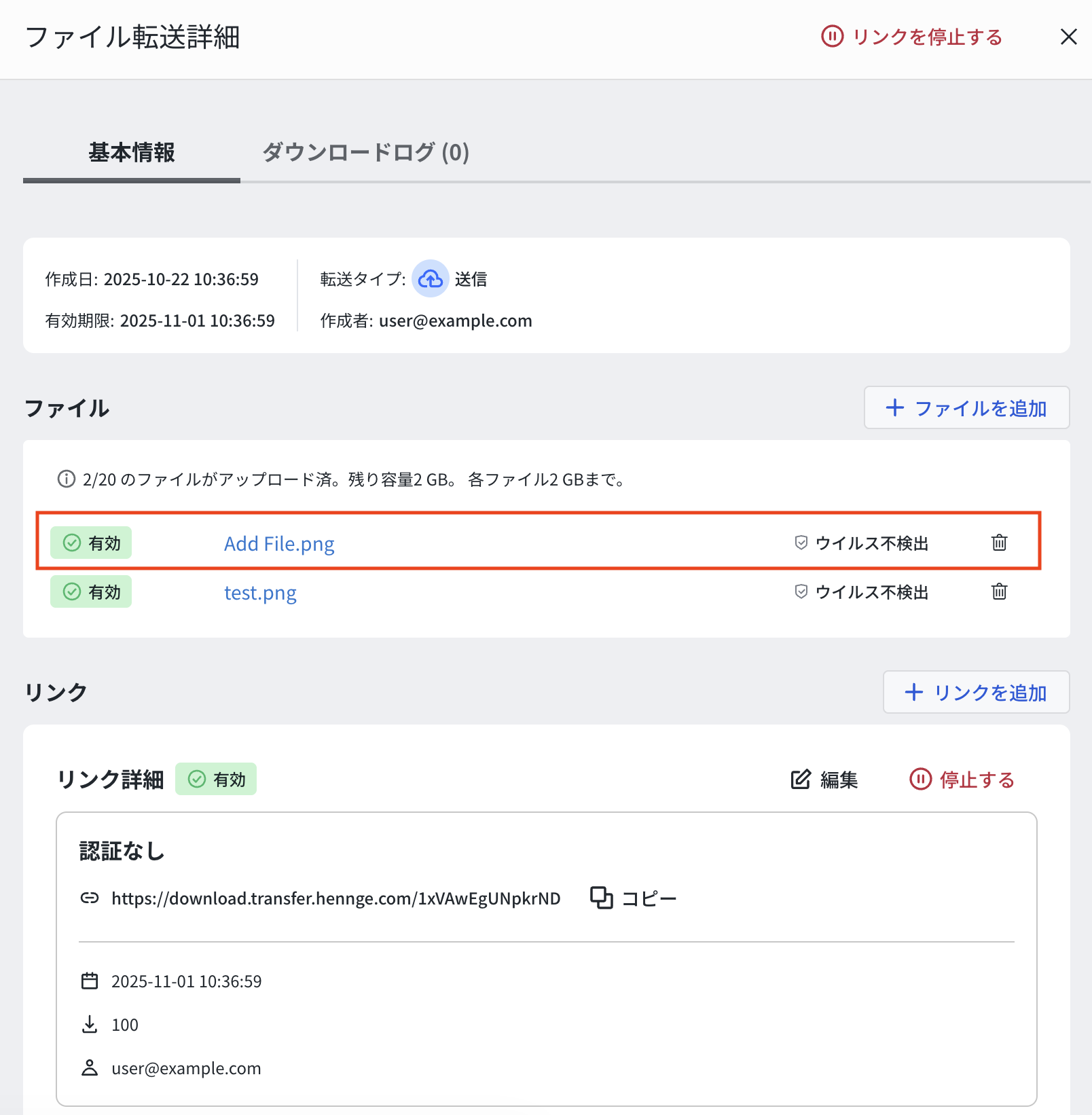Click the 有効 status badge of test.png

pyautogui.click(x=91, y=592)
